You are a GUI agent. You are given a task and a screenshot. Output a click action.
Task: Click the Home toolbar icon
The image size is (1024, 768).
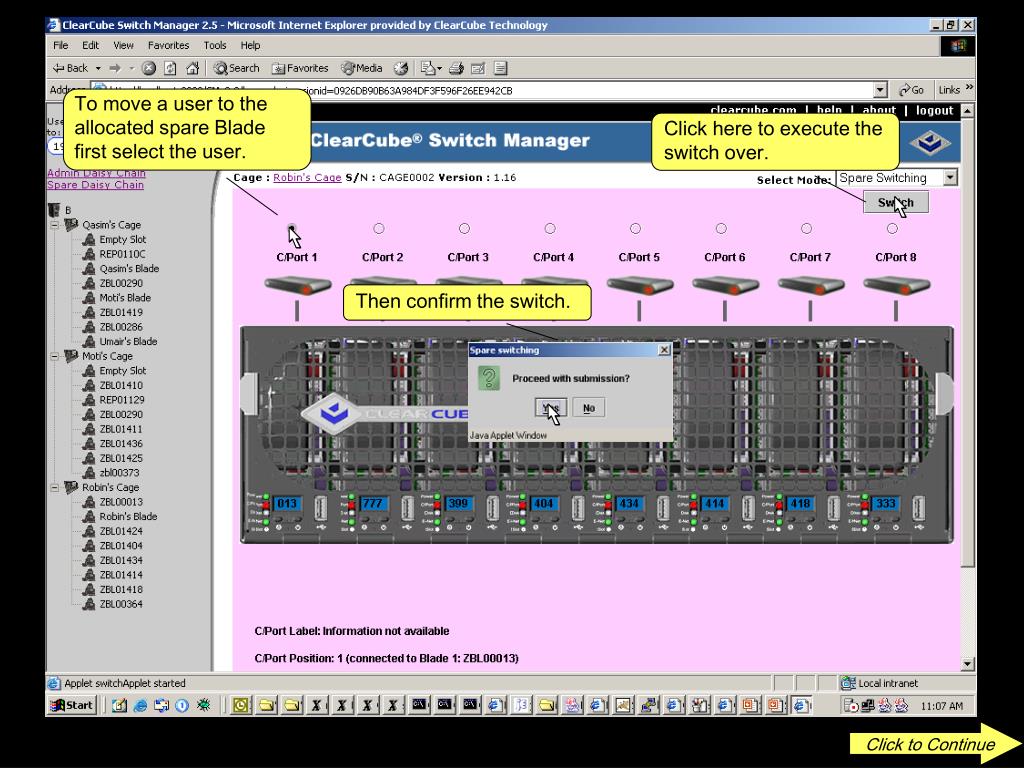click(x=192, y=68)
